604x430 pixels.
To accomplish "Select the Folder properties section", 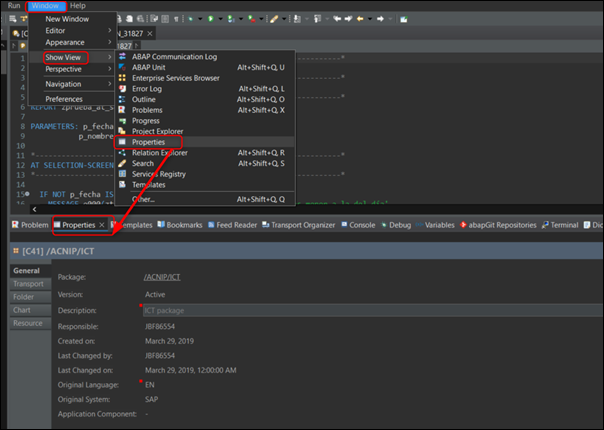I will 30,297.
